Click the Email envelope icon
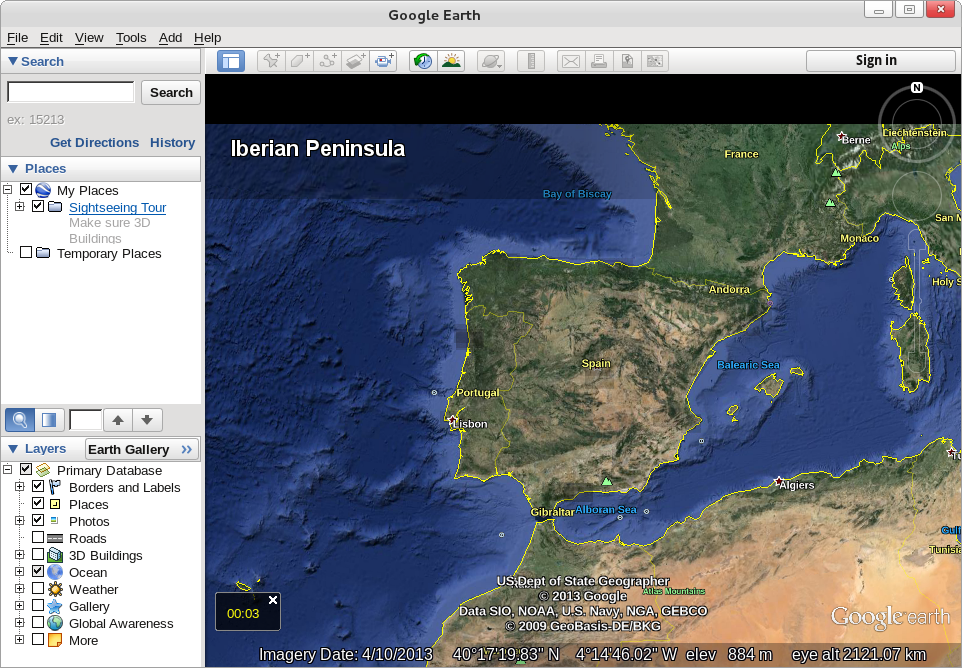The height and width of the screenshot is (668, 962). coord(570,61)
